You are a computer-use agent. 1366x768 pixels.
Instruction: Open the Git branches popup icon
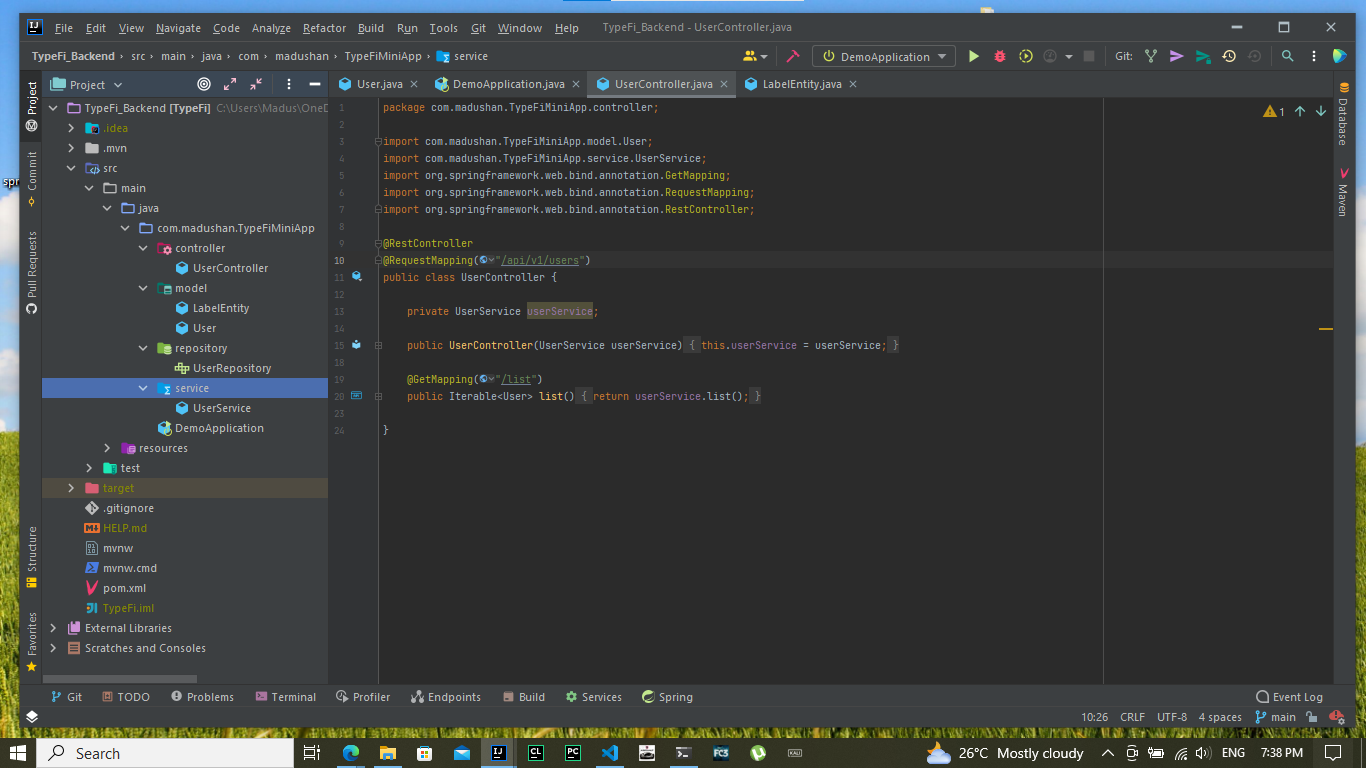(1150, 56)
